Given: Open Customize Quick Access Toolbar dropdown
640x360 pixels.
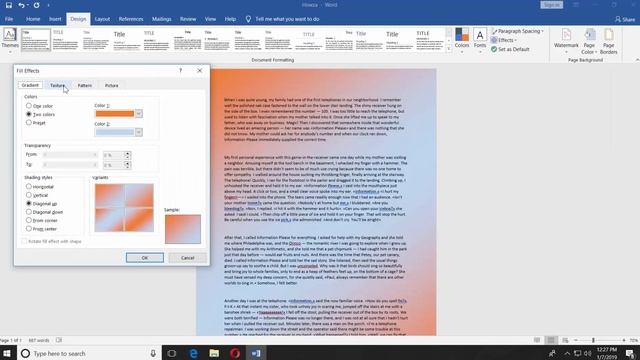Looking at the screenshot, I should coord(48,5).
